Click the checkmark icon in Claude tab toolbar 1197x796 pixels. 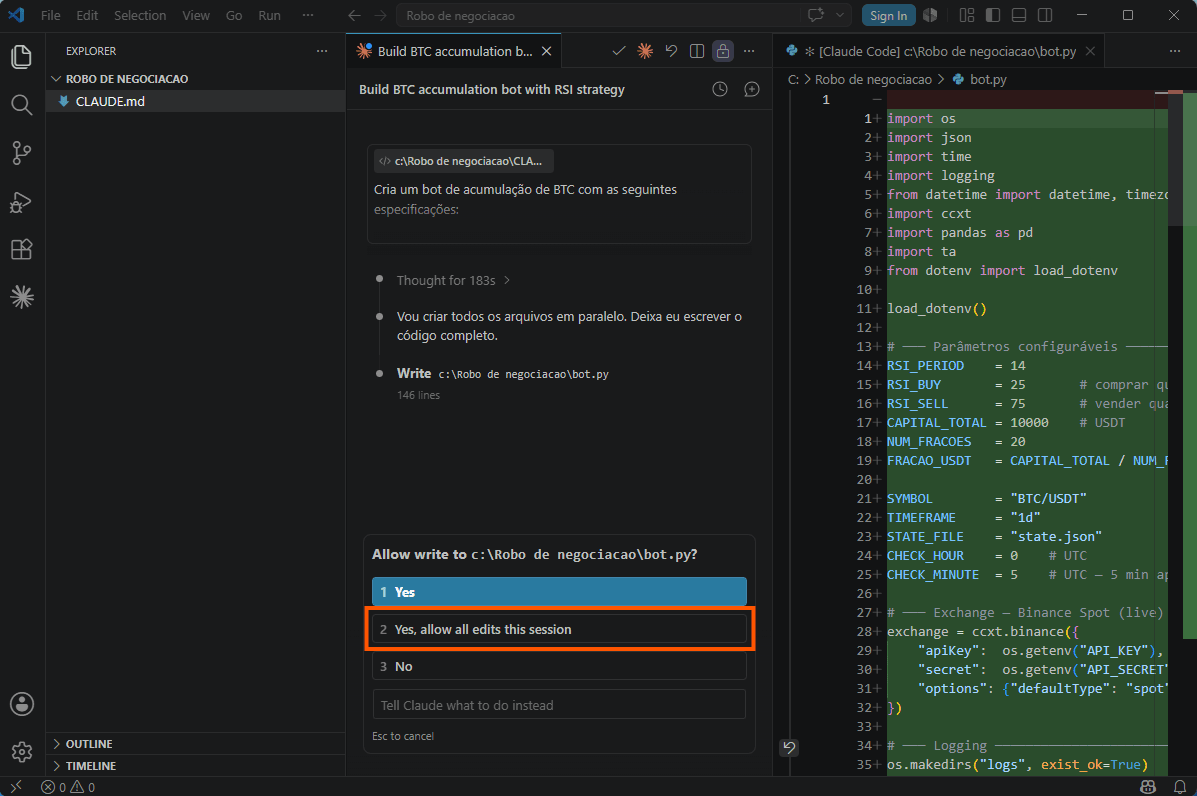pos(618,51)
